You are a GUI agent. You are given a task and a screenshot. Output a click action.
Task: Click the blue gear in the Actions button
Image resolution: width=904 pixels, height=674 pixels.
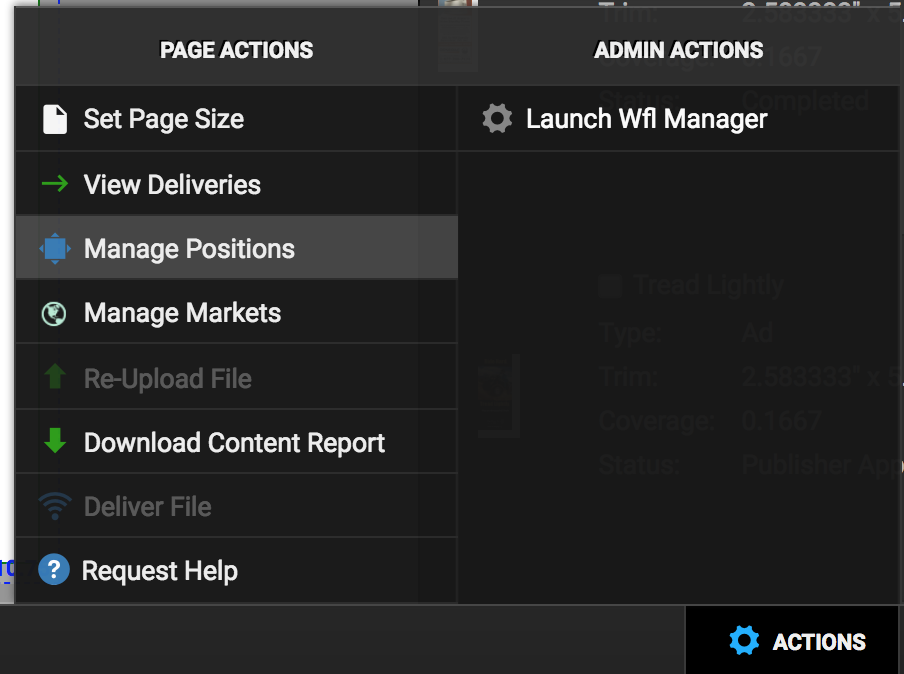click(744, 641)
